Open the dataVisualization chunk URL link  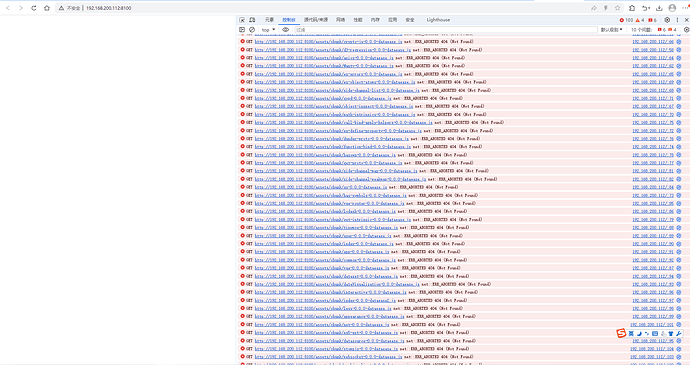(x=337, y=284)
